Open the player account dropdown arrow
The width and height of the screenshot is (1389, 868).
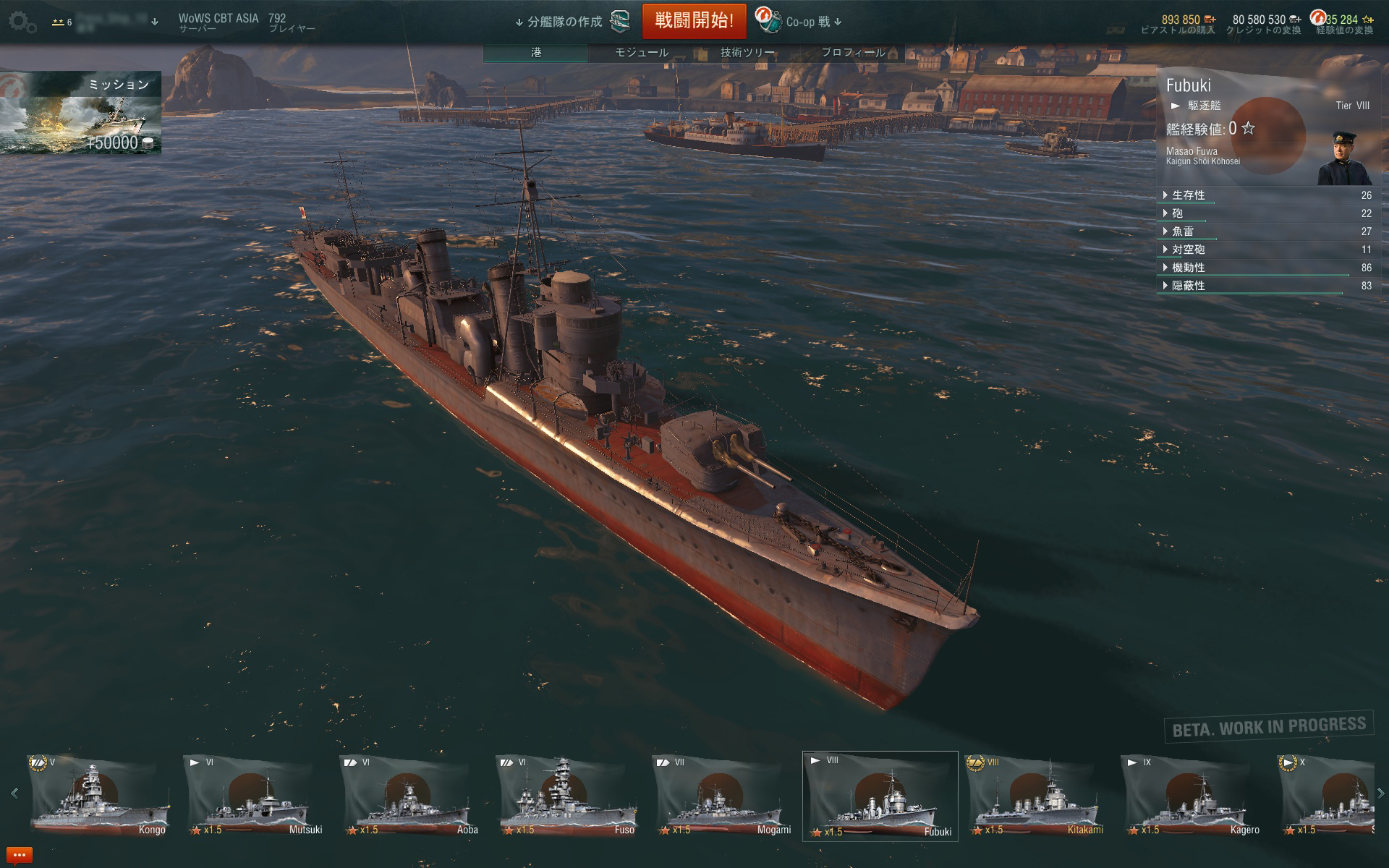click(x=154, y=22)
